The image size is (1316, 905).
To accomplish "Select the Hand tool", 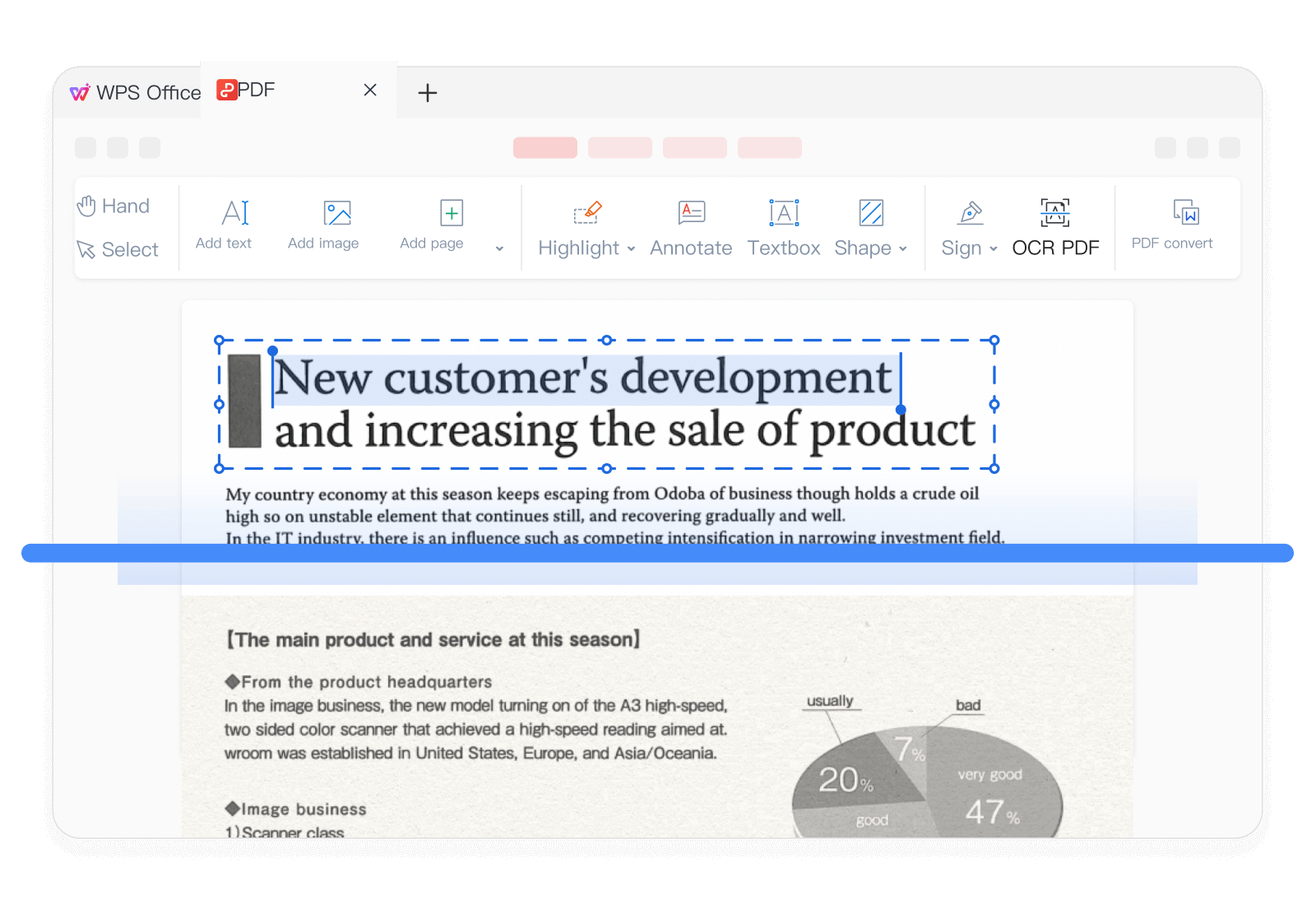I will point(114,206).
